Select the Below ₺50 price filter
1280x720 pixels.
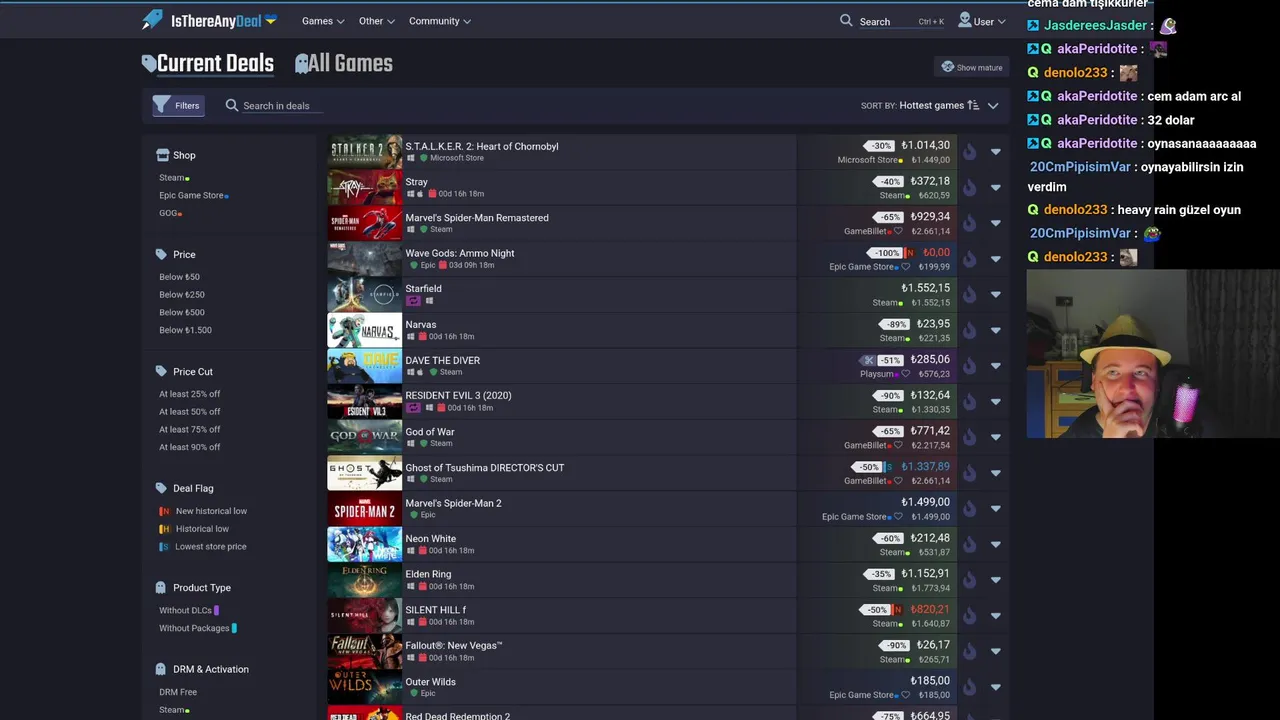click(x=179, y=277)
